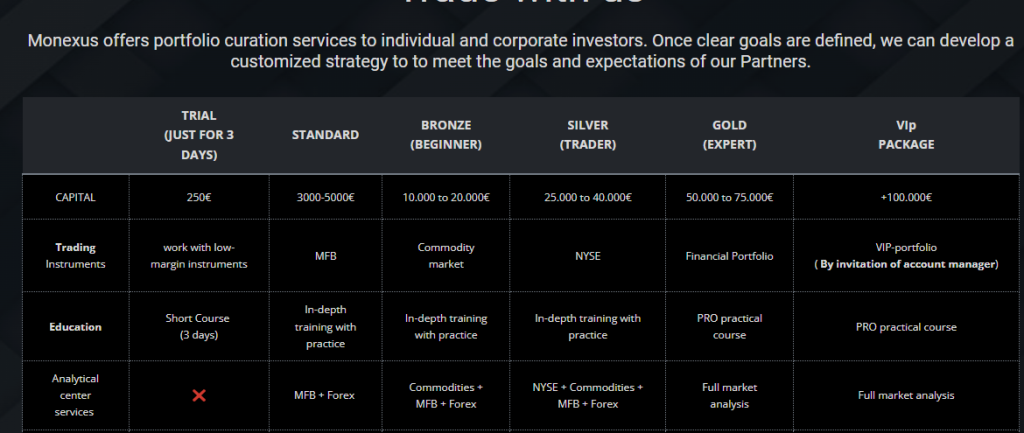Click the Short Course (3 days) cell
1024x433 pixels.
tap(198, 327)
